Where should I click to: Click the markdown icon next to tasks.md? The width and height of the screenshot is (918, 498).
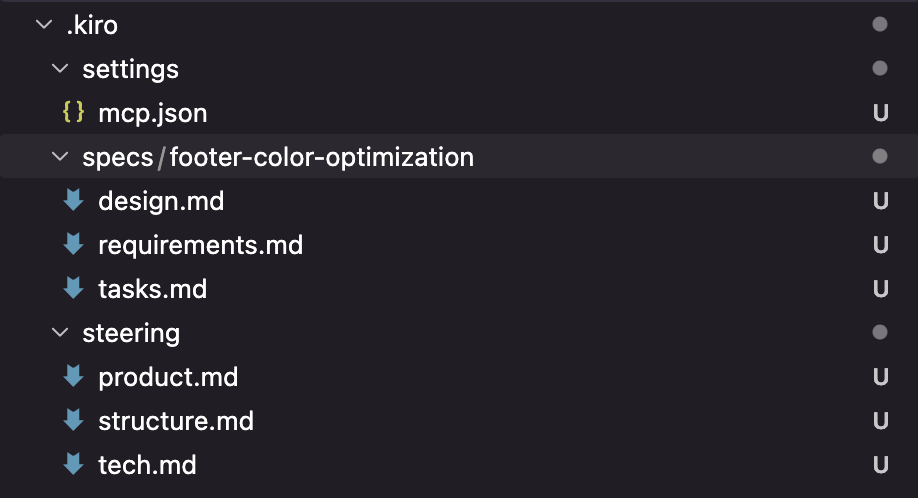coord(73,288)
